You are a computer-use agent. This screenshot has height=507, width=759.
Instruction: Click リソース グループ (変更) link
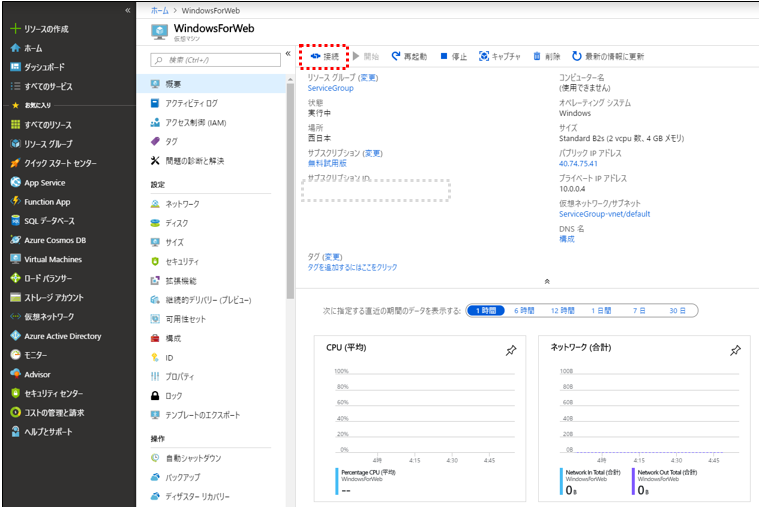click(x=368, y=77)
